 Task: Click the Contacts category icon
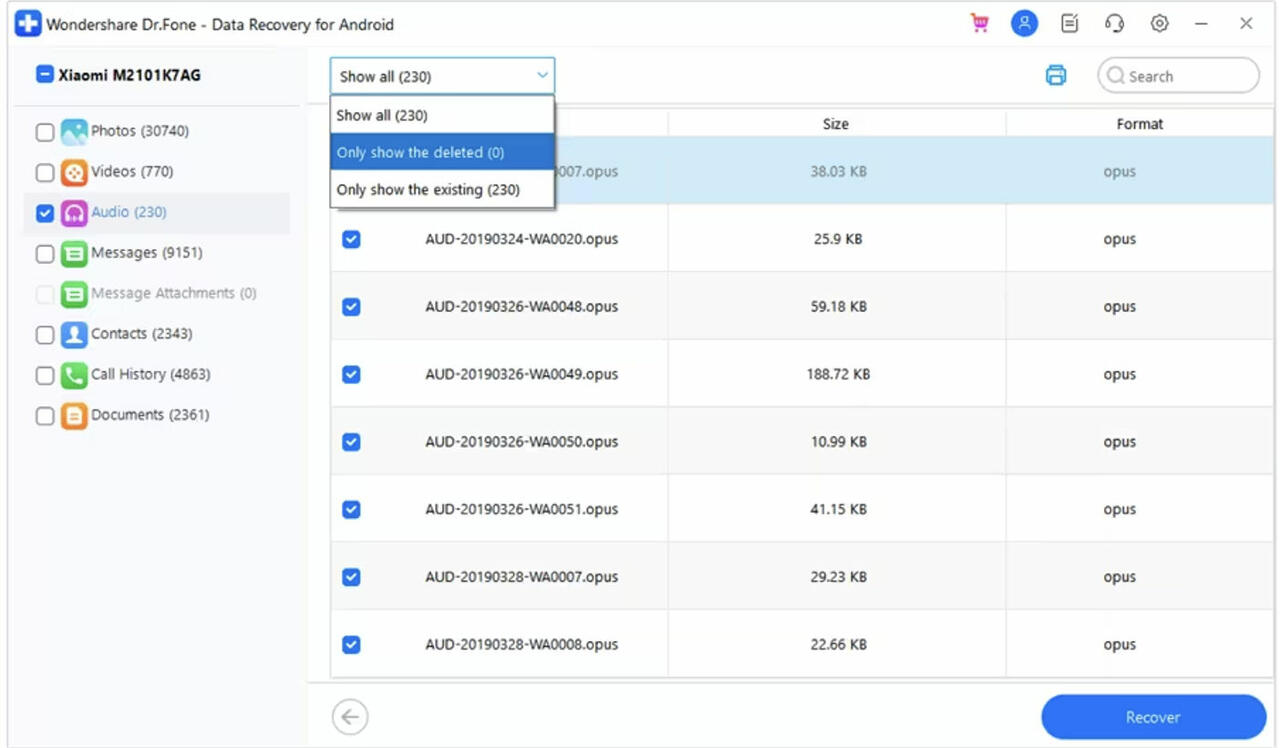click(x=74, y=334)
